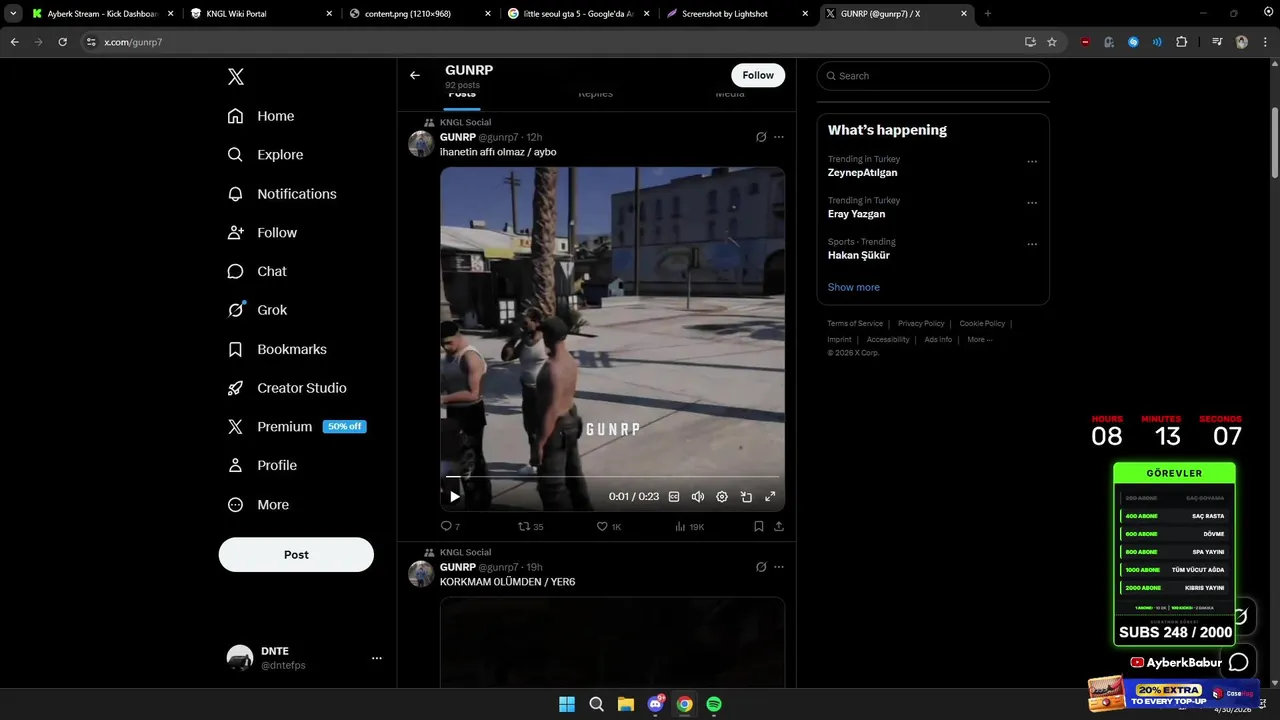
Task: Bookmark this page with star icon
Action: coord(1052,42)
